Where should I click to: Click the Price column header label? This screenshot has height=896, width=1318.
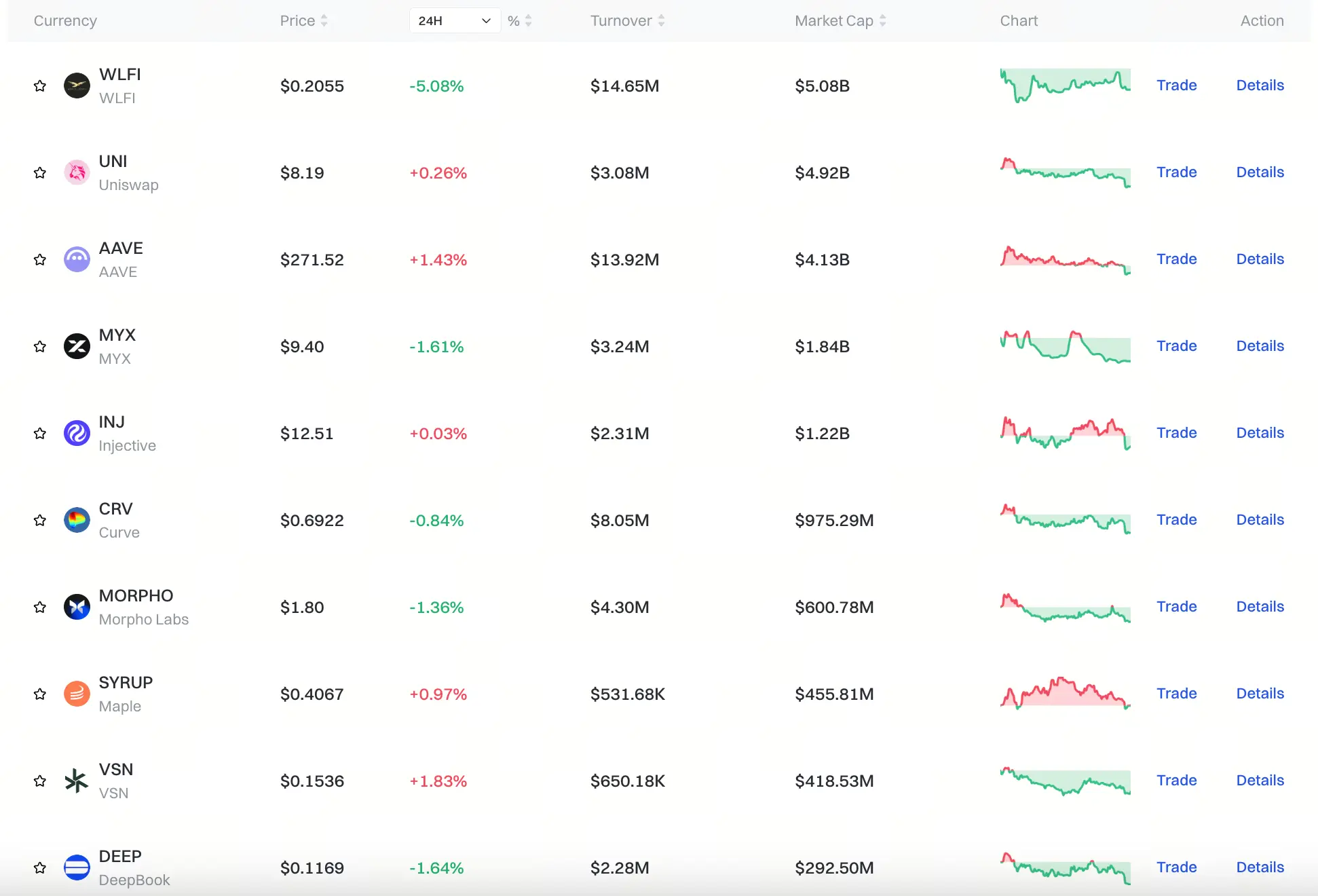297,21
